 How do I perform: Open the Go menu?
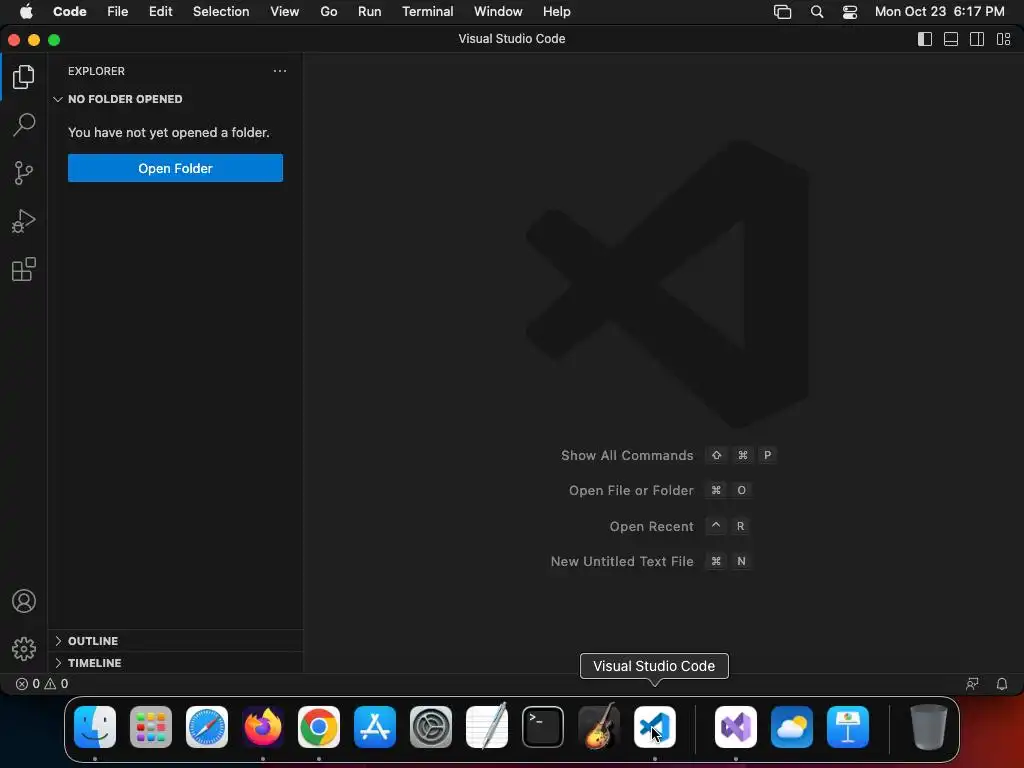click(x=328, y=12)
